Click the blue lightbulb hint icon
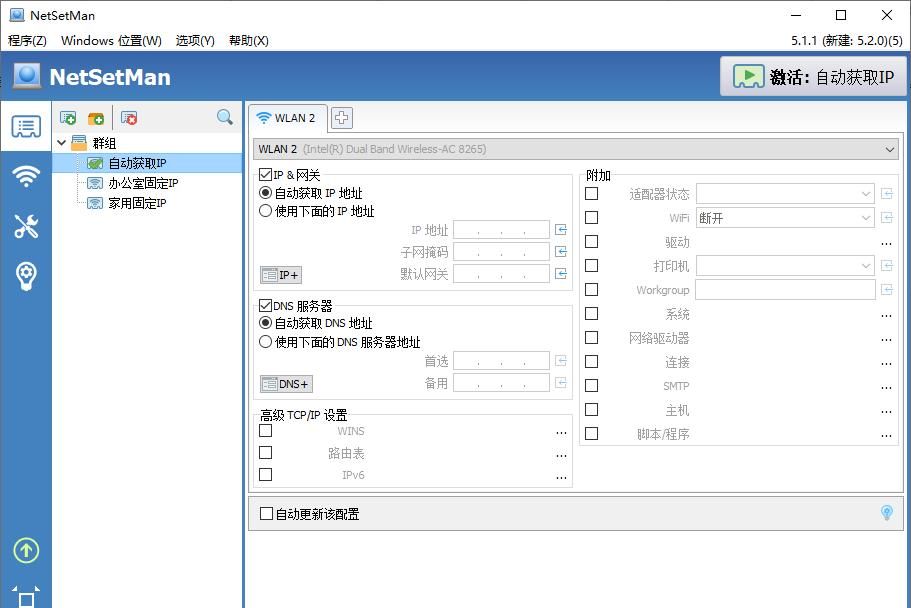911x608 pixels. click(x=887, y=512)
